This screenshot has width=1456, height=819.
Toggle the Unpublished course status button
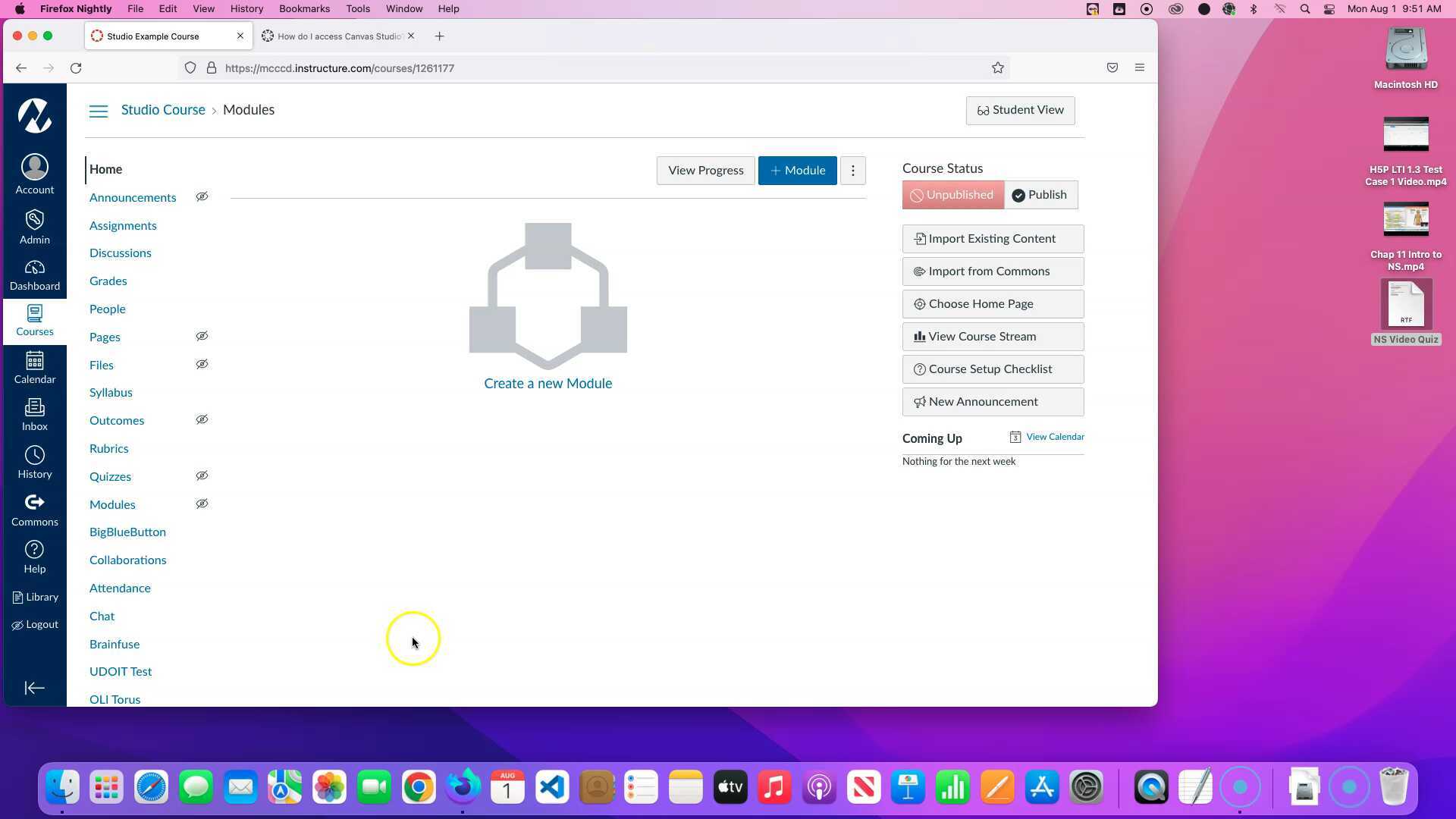[x=952, y=195]
